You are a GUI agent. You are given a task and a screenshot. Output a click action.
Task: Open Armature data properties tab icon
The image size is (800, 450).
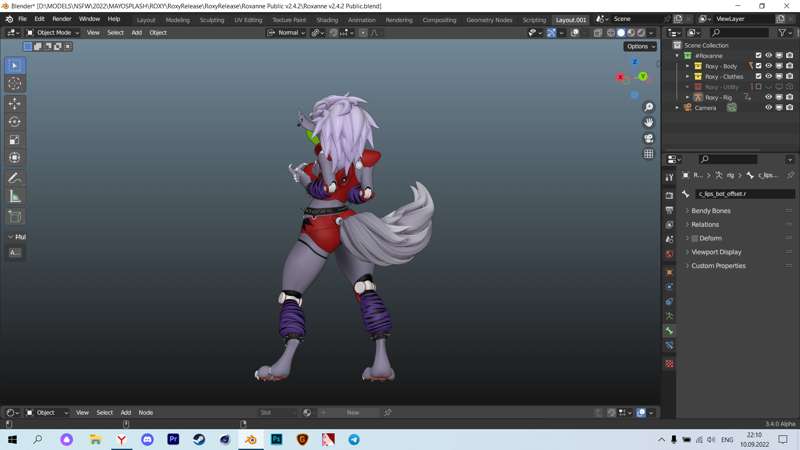pos(669,316)
